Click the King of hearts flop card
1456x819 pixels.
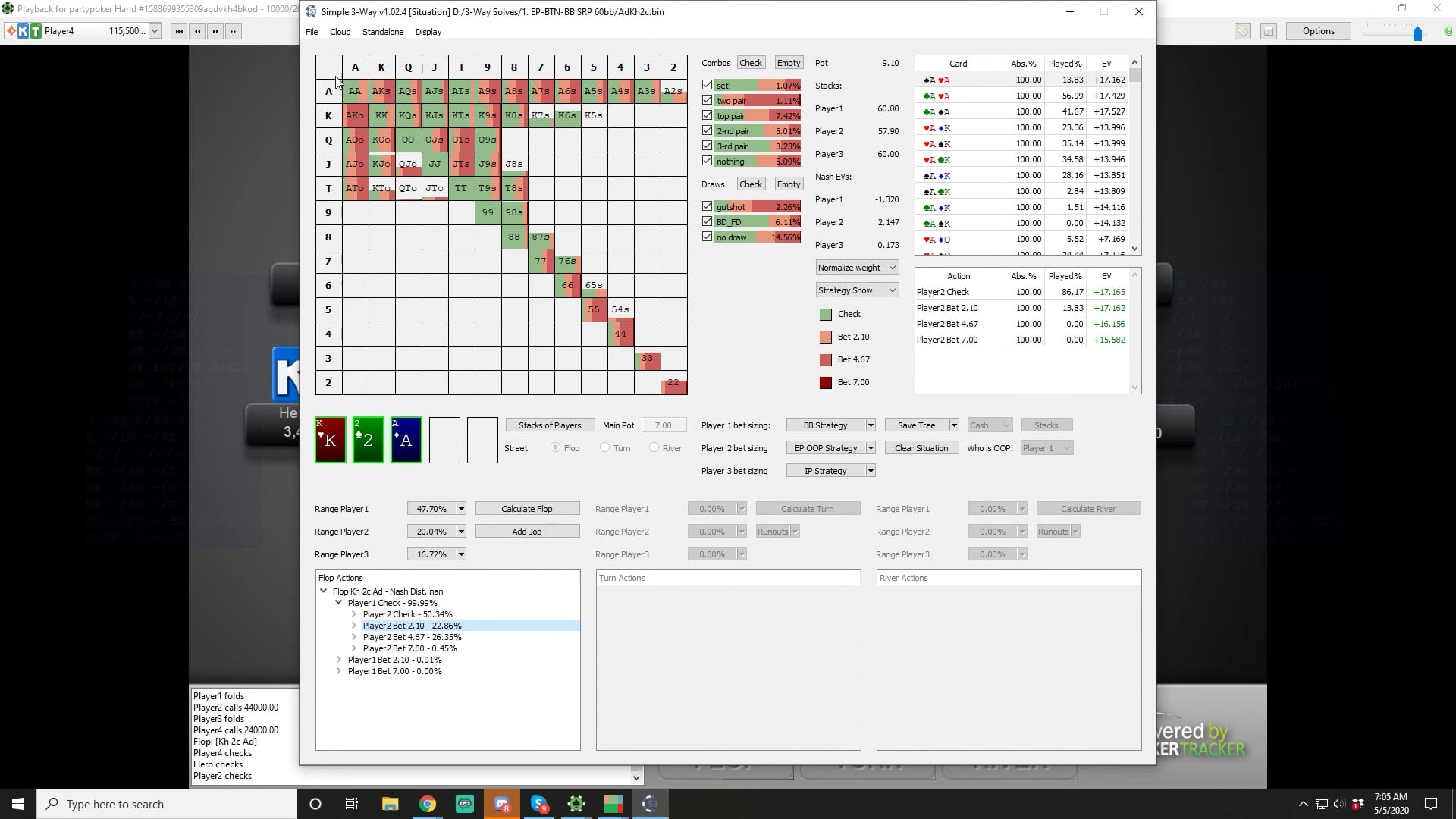point(330,440)
